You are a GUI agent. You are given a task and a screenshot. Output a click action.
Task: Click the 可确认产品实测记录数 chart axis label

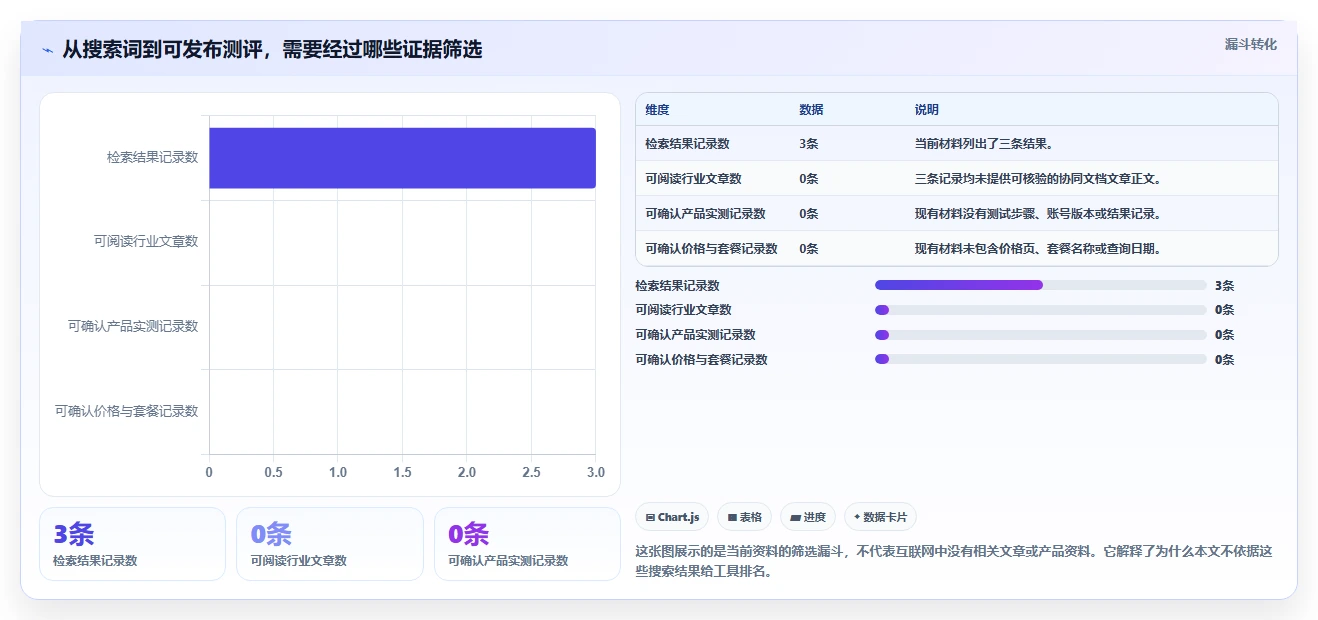click(133, 326)
